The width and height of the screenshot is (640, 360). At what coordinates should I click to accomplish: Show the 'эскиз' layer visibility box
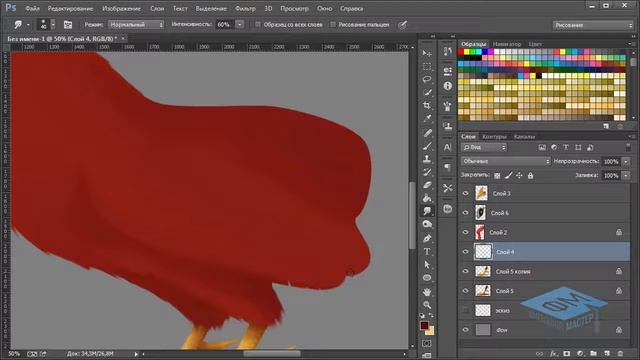click(465, 310)
